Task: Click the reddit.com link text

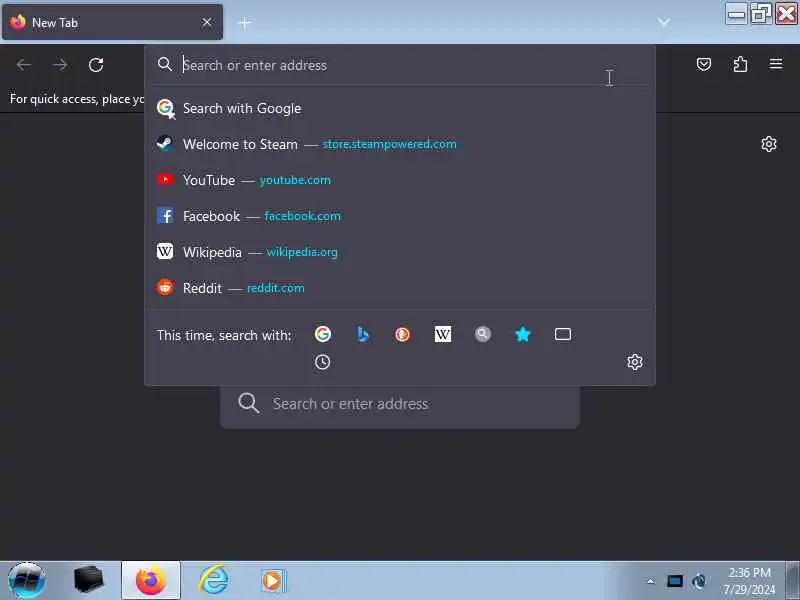Action: (276, 288)
